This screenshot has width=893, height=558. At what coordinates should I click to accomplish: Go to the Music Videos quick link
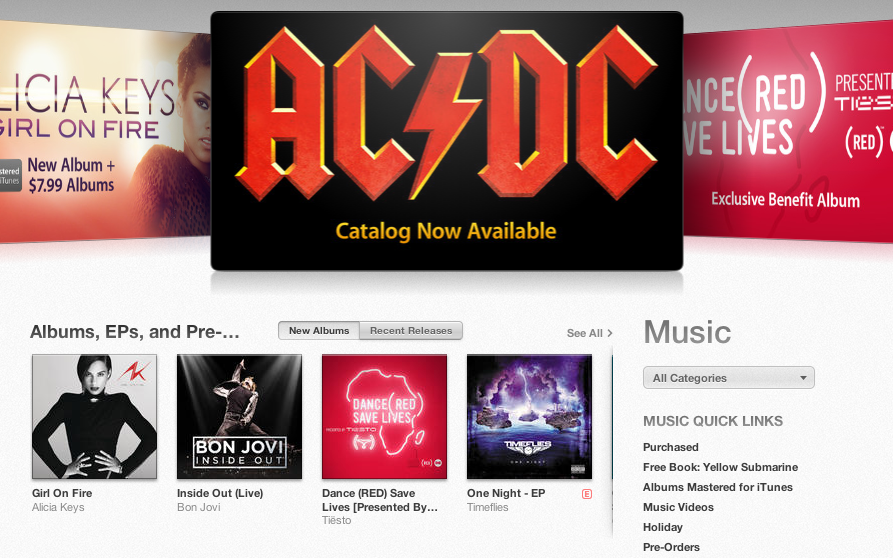pyautogui.click(x=678, y=507)
